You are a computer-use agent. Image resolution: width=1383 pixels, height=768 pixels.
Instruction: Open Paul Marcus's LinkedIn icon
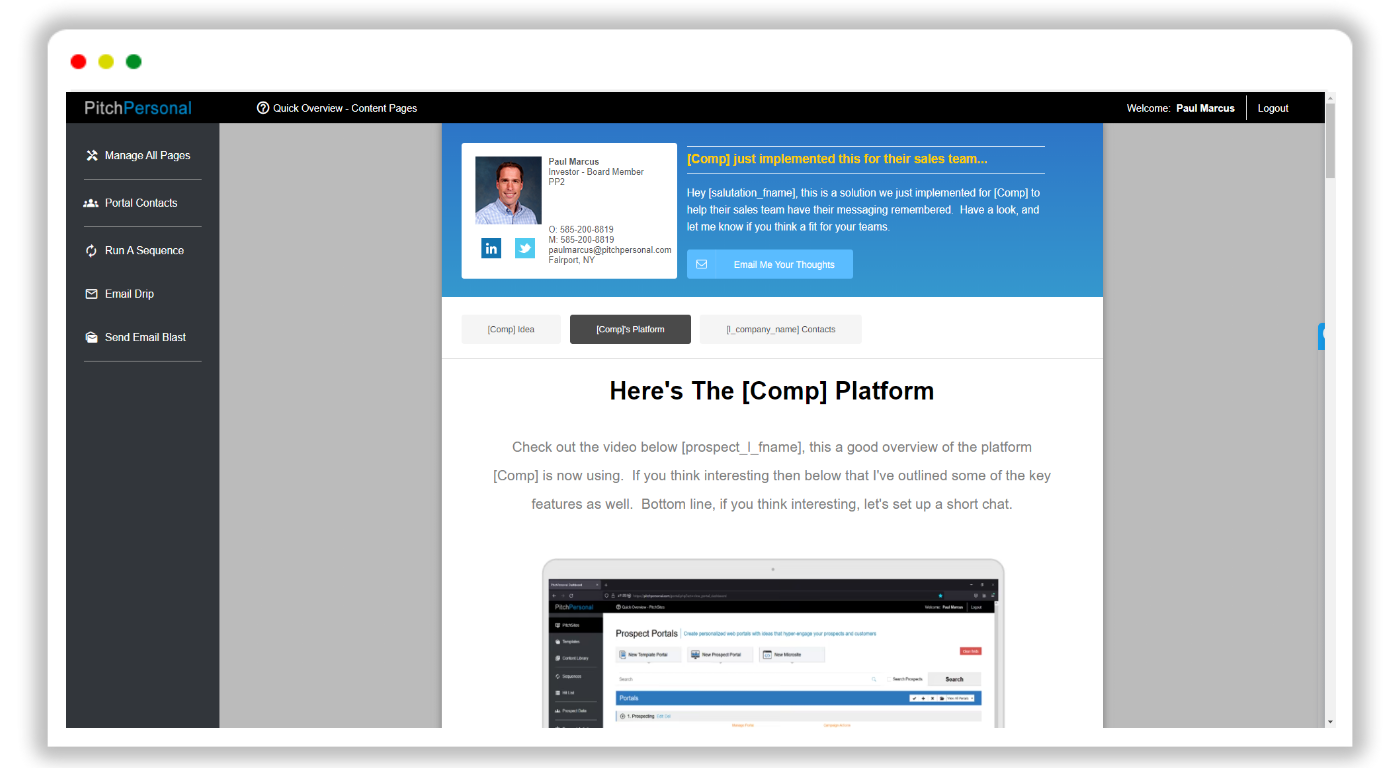491,248
